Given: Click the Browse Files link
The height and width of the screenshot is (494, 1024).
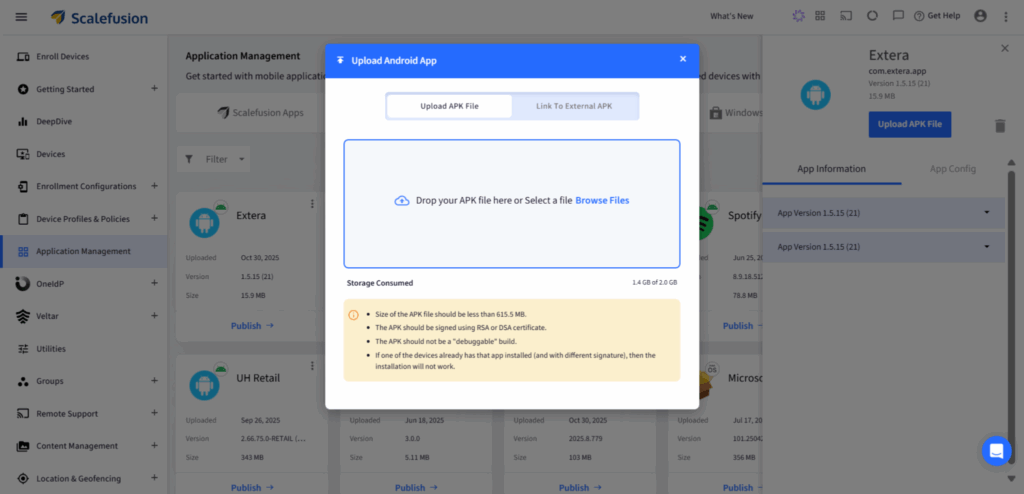Looking at the screenshot, I should (x=602, y=200).
